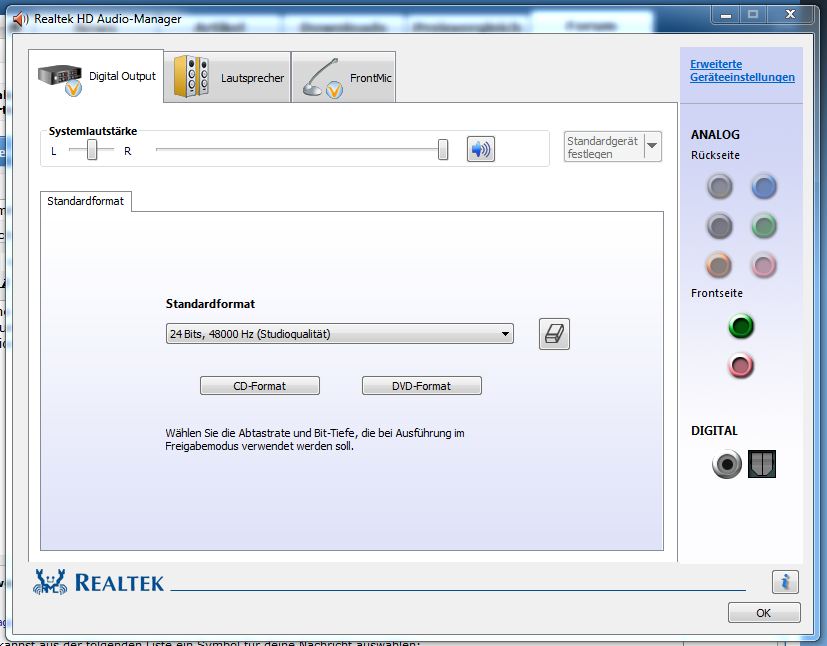The width and height of the screenshot is (827, 646).
Task: Open the Lautsprecher tab
Action: click(x=227, y=77)
